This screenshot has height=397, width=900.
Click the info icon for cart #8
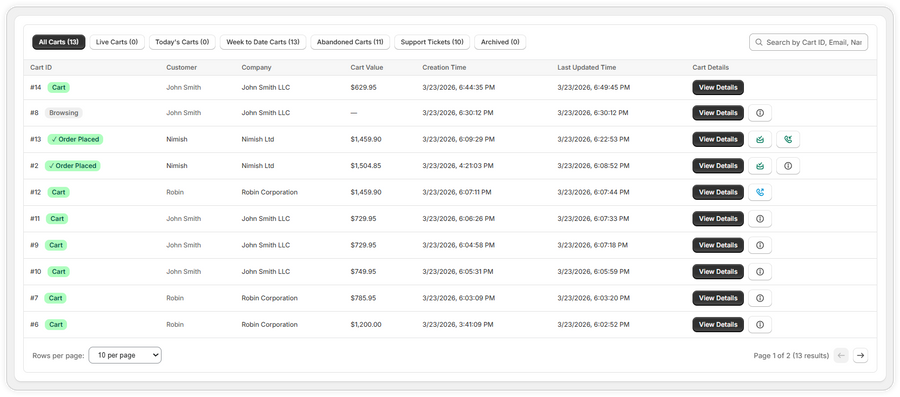click(x=760, y=113)
